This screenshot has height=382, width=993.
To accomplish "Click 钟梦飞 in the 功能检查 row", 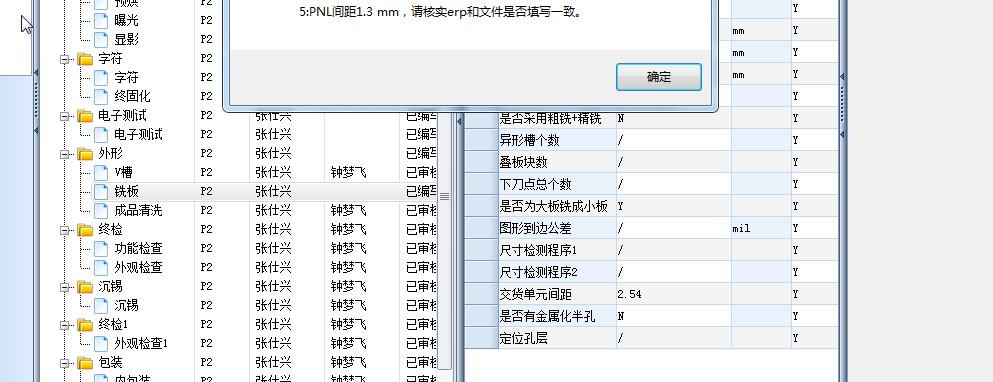I will pyautogui.click(x=348, y=248).
